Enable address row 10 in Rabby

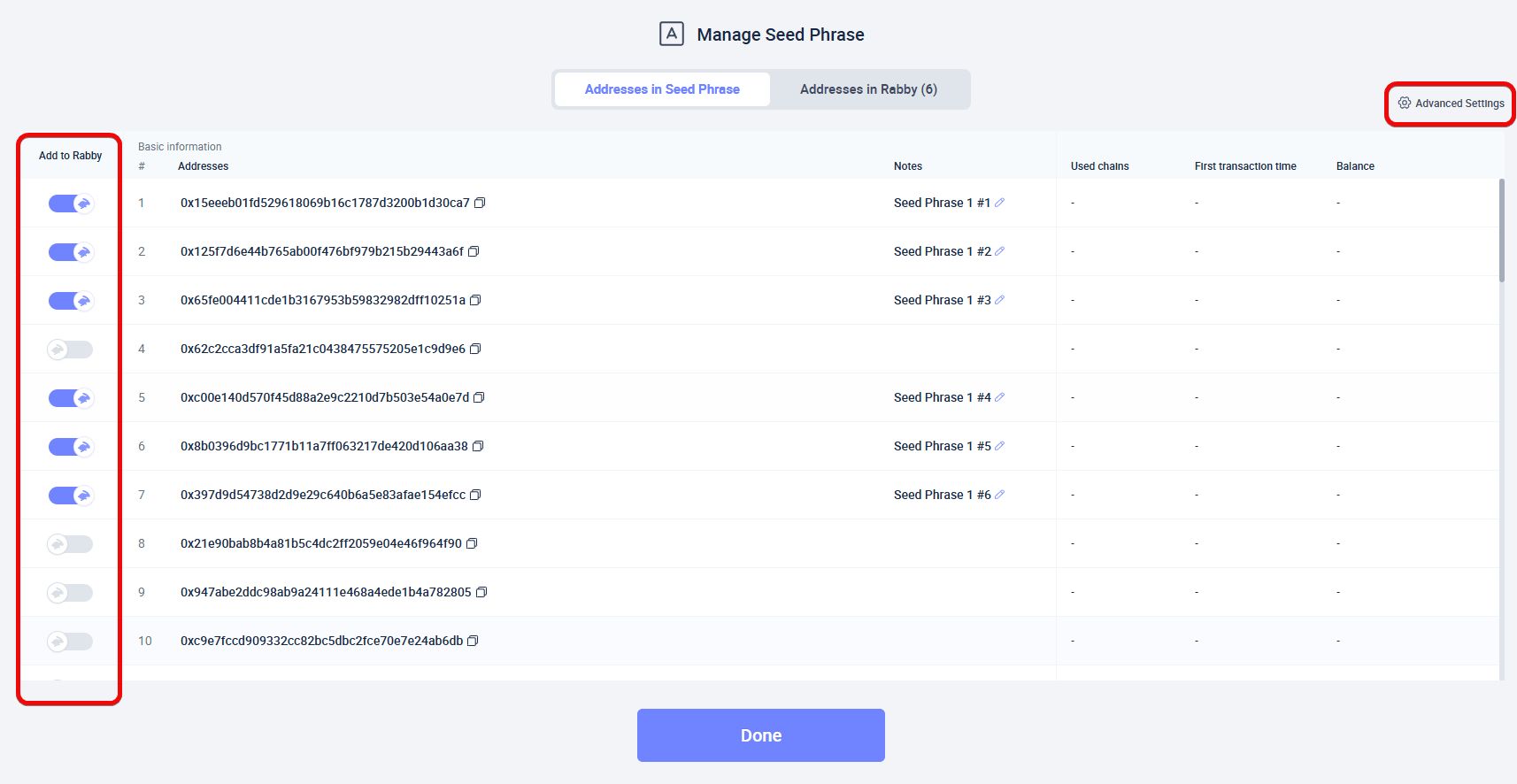pyautogui.click(x=70, y=642)
